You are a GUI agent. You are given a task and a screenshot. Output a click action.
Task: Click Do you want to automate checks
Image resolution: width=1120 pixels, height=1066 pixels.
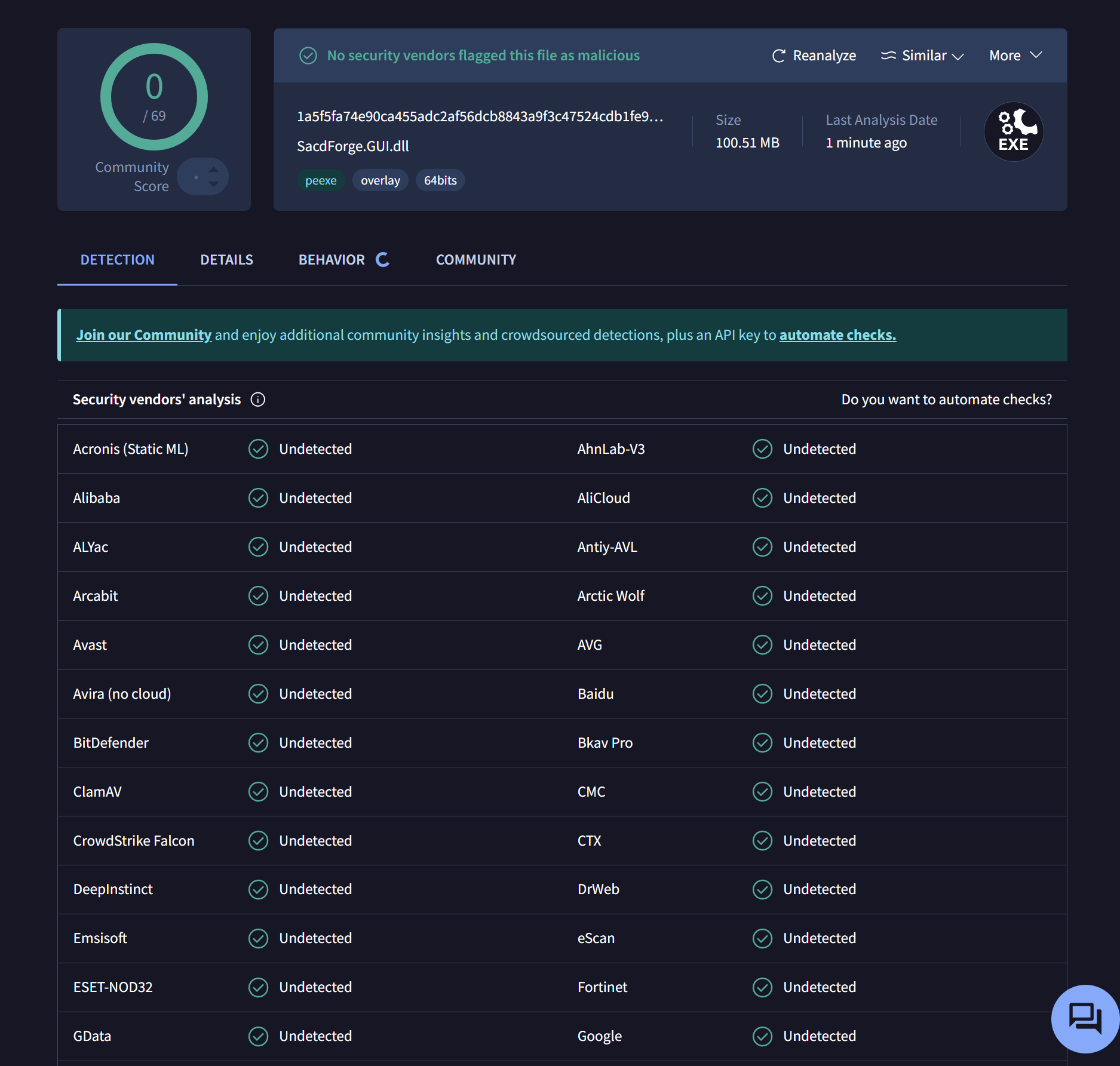[946, 400]
